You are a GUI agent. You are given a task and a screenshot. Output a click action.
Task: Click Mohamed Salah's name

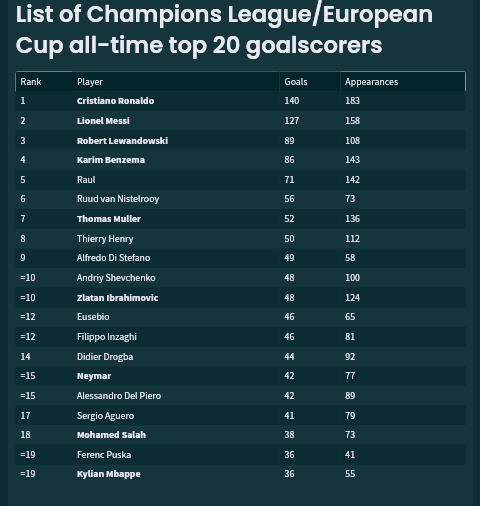111,435
